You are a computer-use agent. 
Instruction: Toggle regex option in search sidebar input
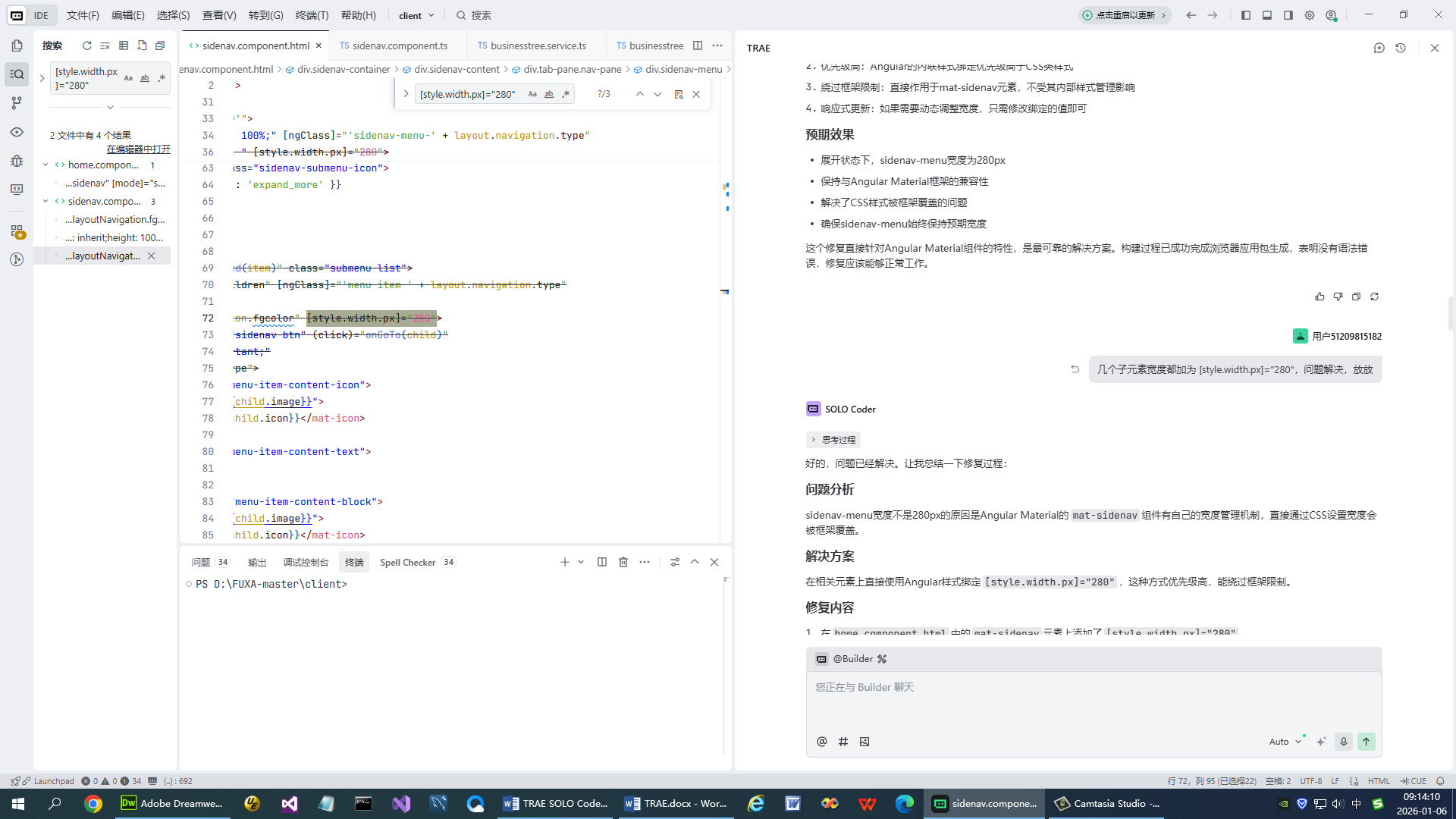pyautogui.click(x=162, y=78)
